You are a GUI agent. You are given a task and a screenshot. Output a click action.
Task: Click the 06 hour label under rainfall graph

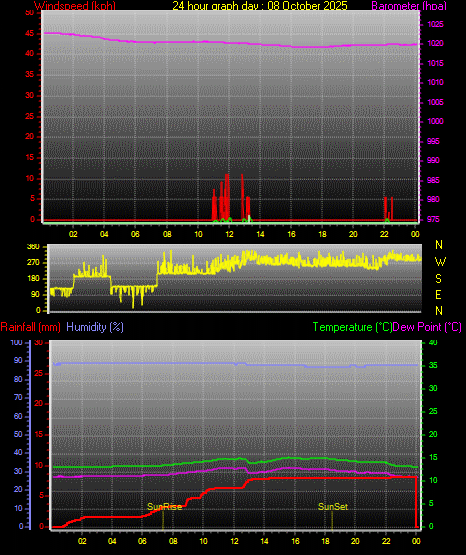coord(142,541)
